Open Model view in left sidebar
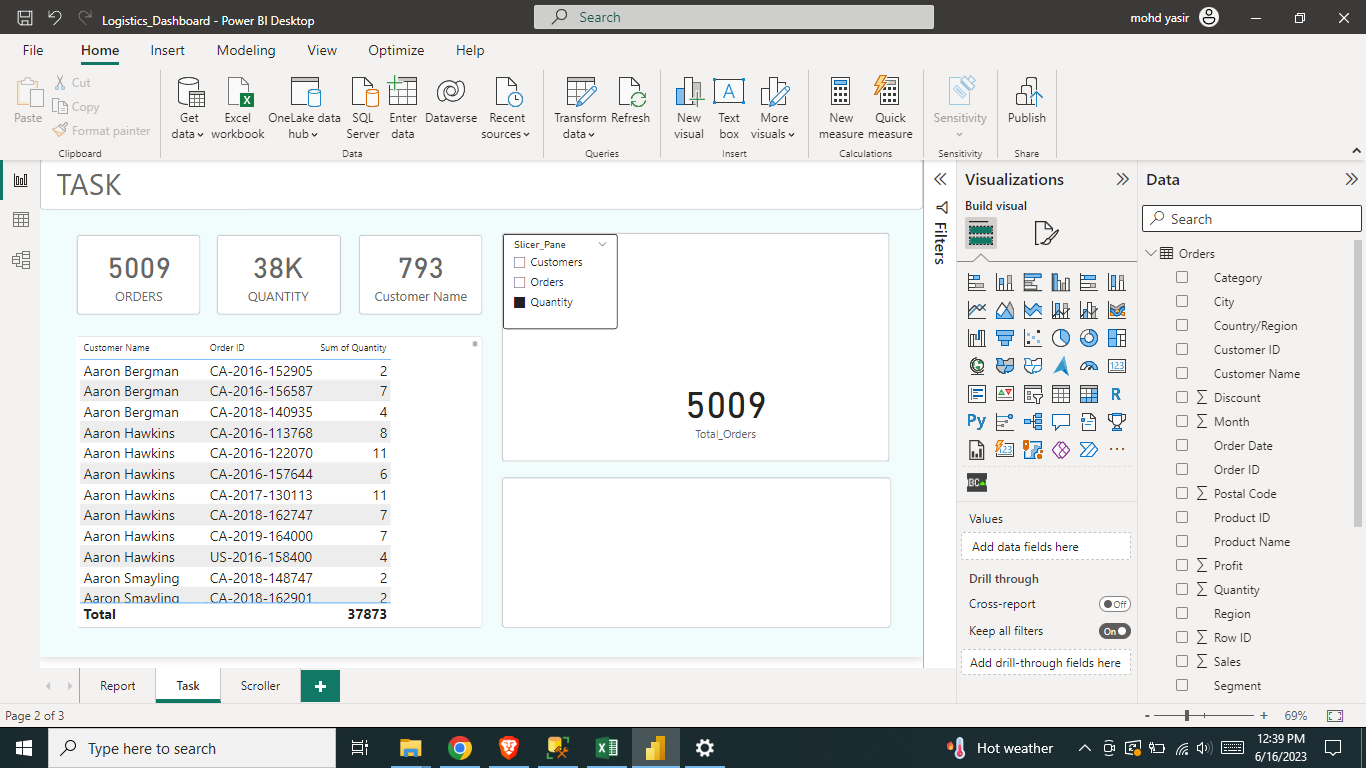Screen dimensions: 1366x768 [21, 260]
